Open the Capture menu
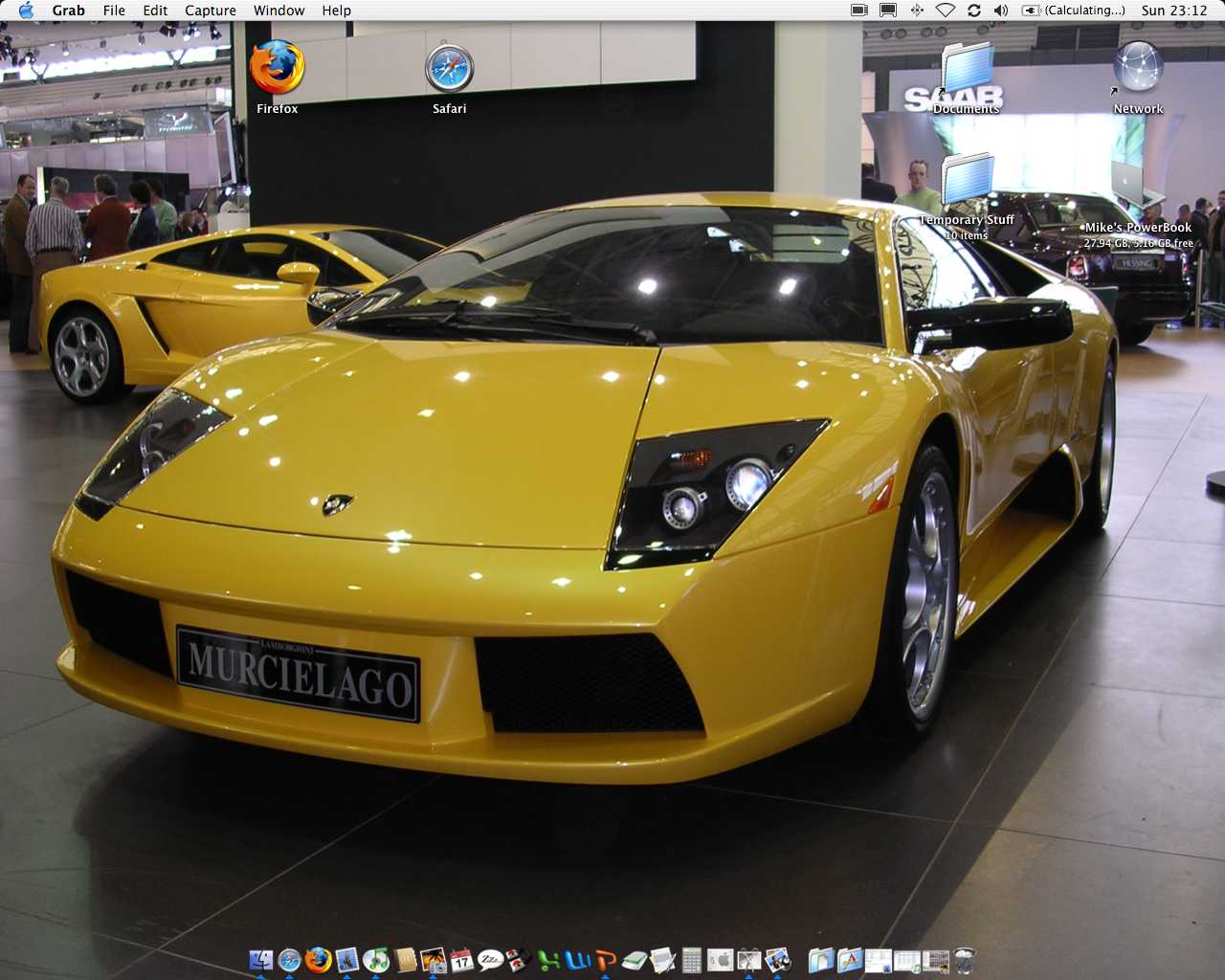 (x=211, y=11)
